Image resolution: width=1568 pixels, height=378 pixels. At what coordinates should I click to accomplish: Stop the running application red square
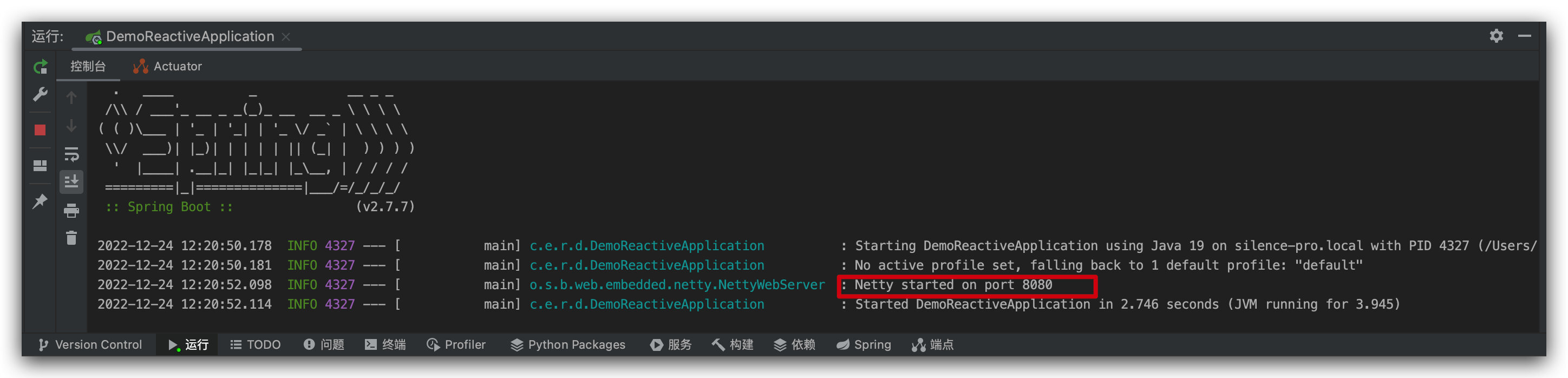[x=40, y=129]
